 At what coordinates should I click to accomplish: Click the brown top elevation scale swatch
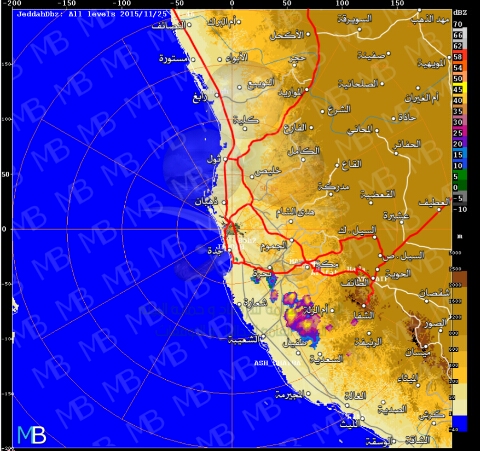[459, 279]
